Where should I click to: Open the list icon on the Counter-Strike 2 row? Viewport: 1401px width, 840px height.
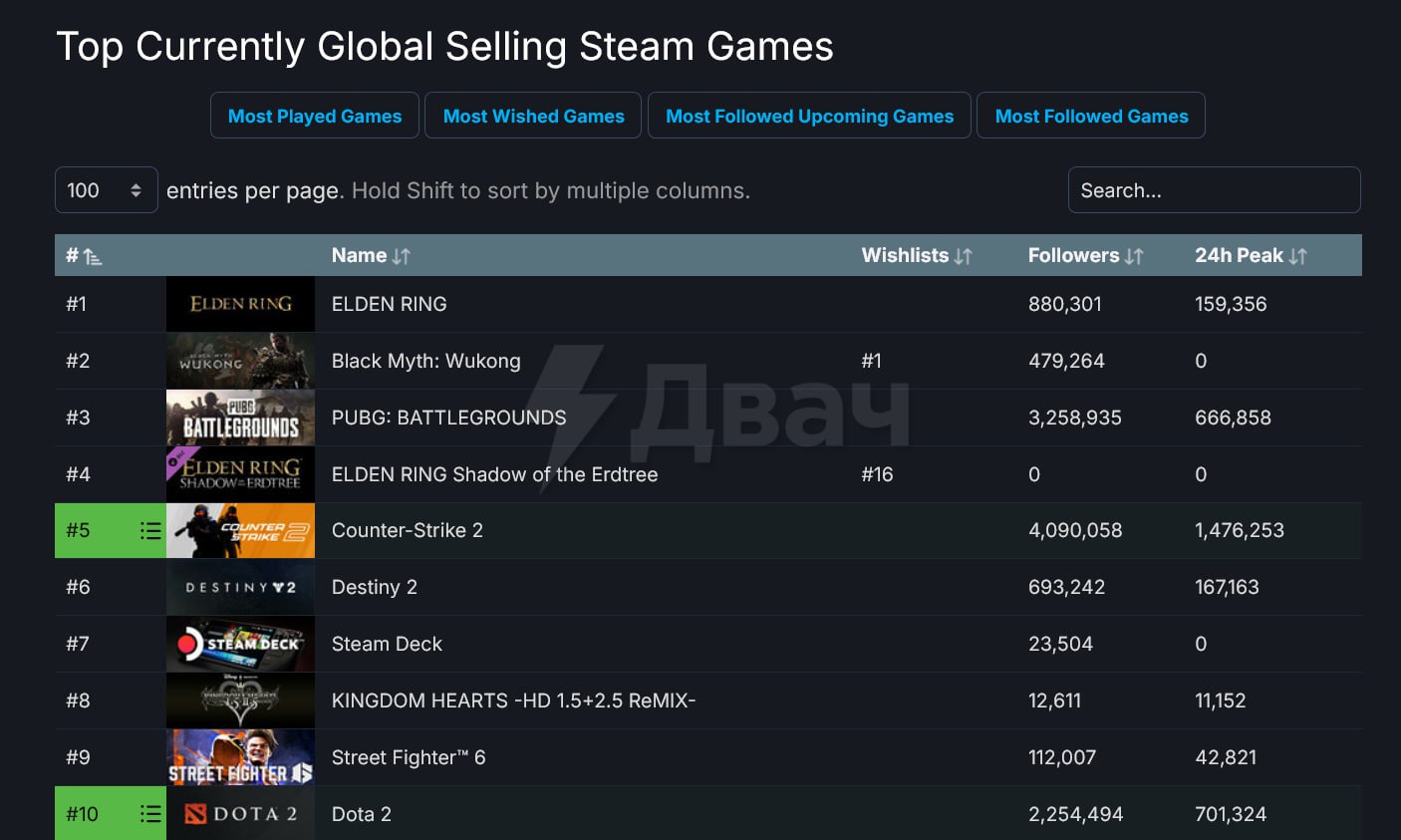coord(150,531)
